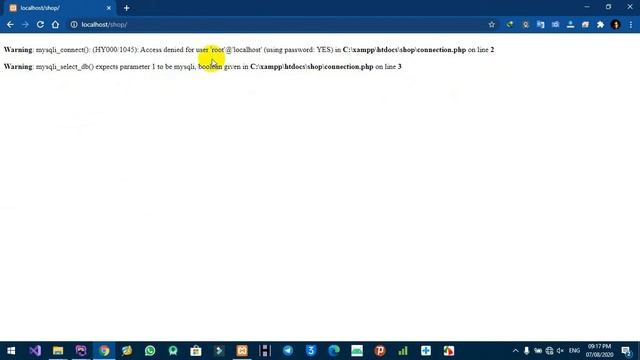Open network settings tray icon
The width and height of the screenshot is (640, 360).
549,351
